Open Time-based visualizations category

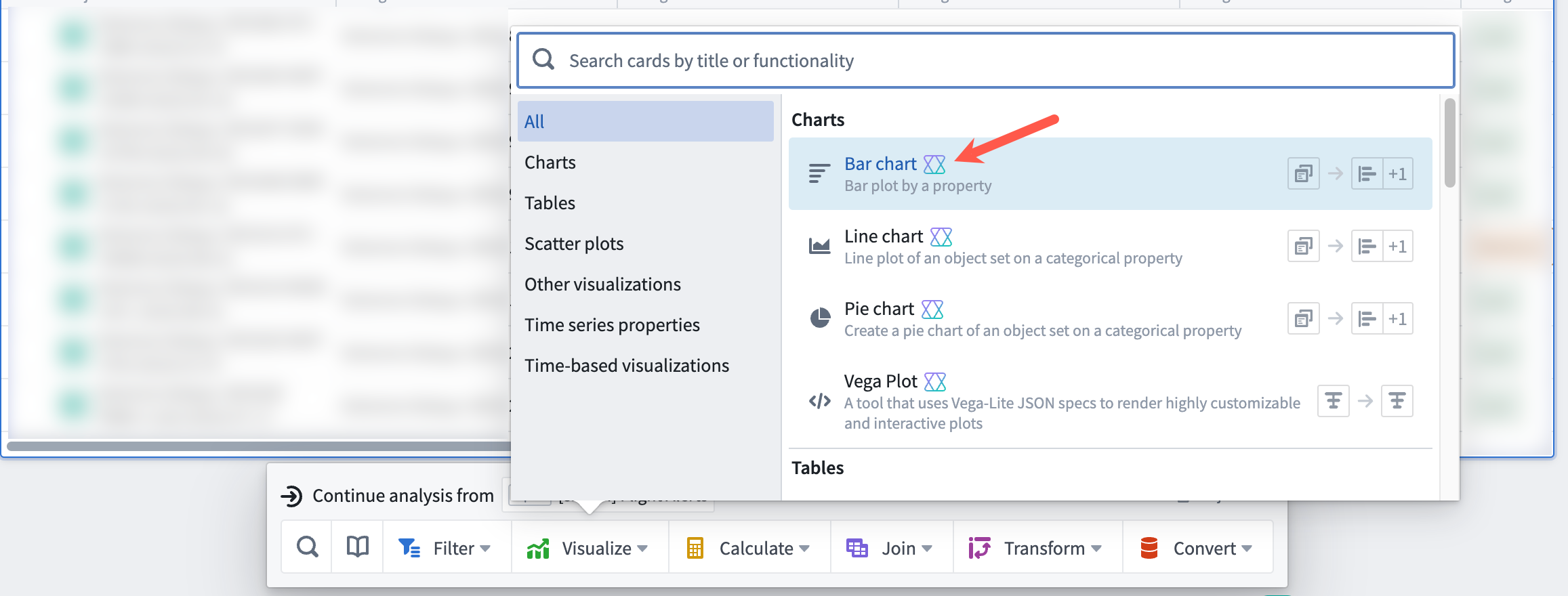645,365
